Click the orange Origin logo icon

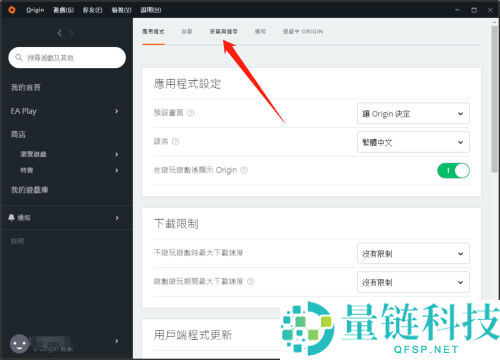tap(12, 10)
